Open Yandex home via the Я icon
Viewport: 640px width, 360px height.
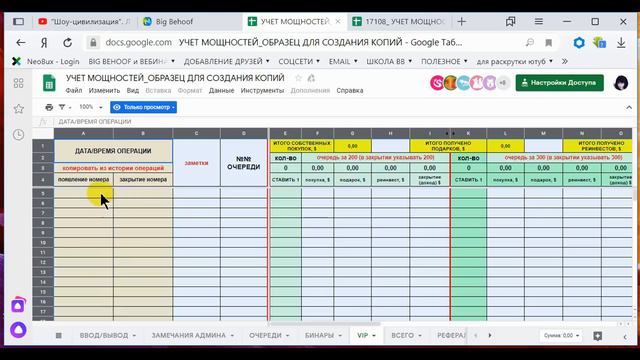(x=44, y=42)
